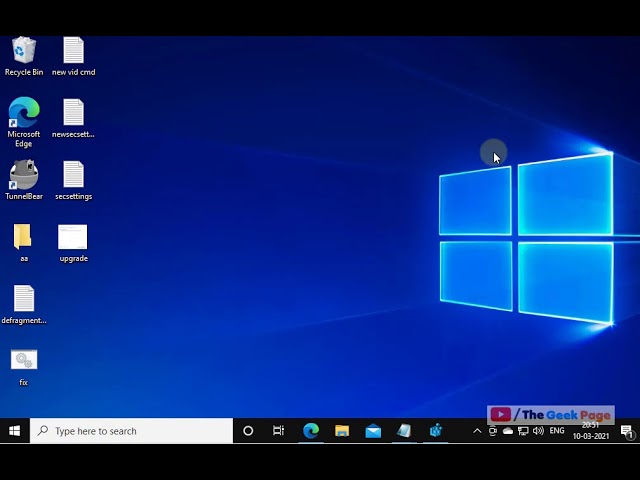Select the Microsoft Edge desktop shortcut
This screenshot has width=640, height=480.
coord(24,122)
